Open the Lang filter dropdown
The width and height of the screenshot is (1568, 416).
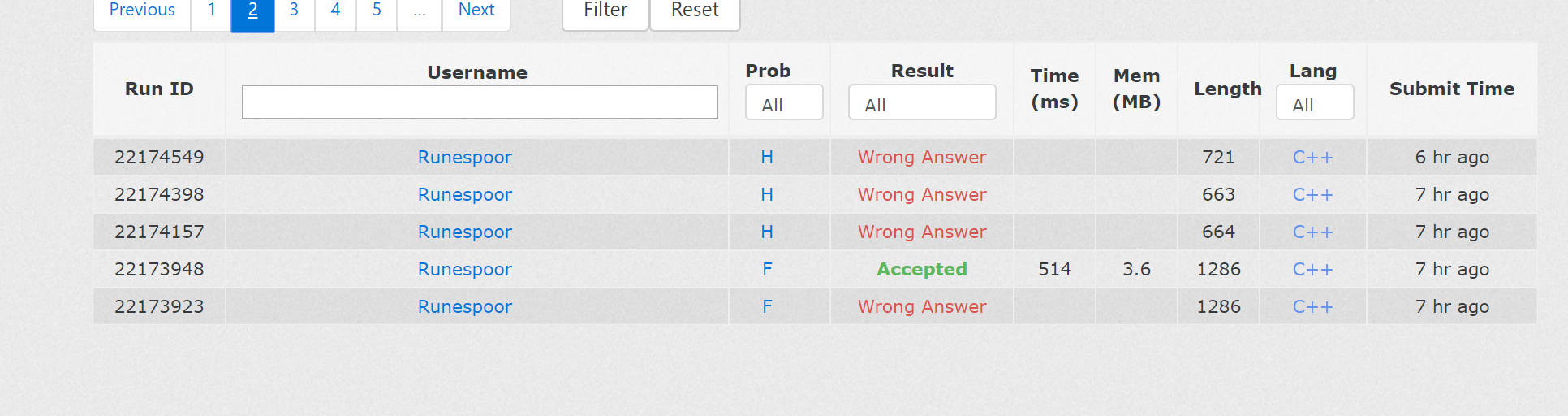click(x=1315, y=103)
